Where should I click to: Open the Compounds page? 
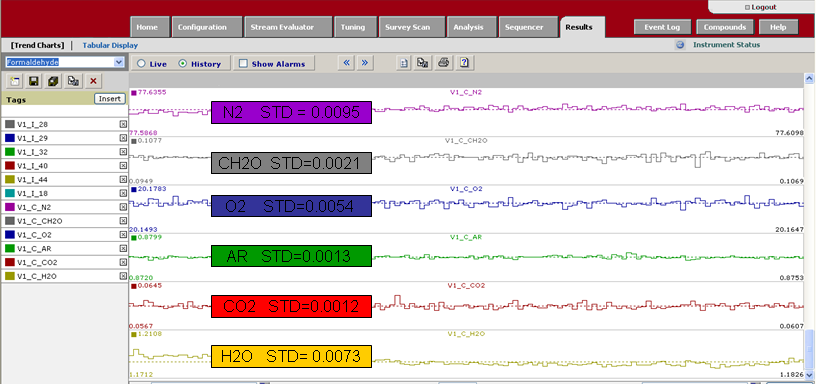[724, 27]
